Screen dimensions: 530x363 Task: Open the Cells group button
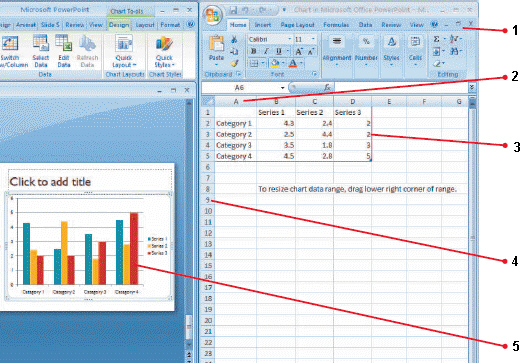tap(415, 51)
